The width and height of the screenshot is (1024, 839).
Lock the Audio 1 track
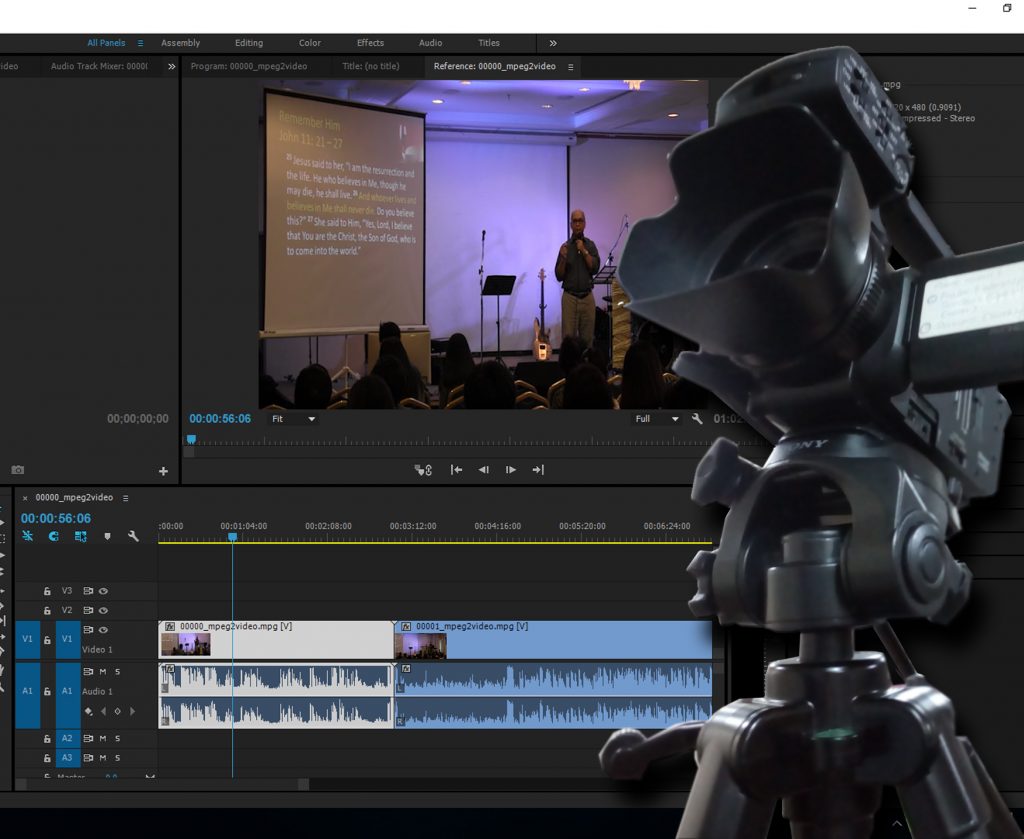[x=47, y=691]
